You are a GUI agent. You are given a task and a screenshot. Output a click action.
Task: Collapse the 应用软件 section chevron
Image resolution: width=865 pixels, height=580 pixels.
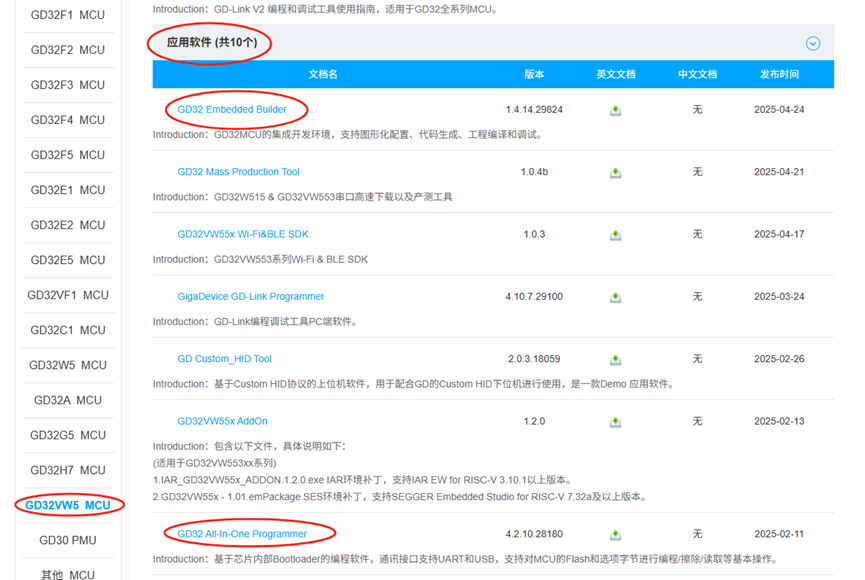[813, 43]
